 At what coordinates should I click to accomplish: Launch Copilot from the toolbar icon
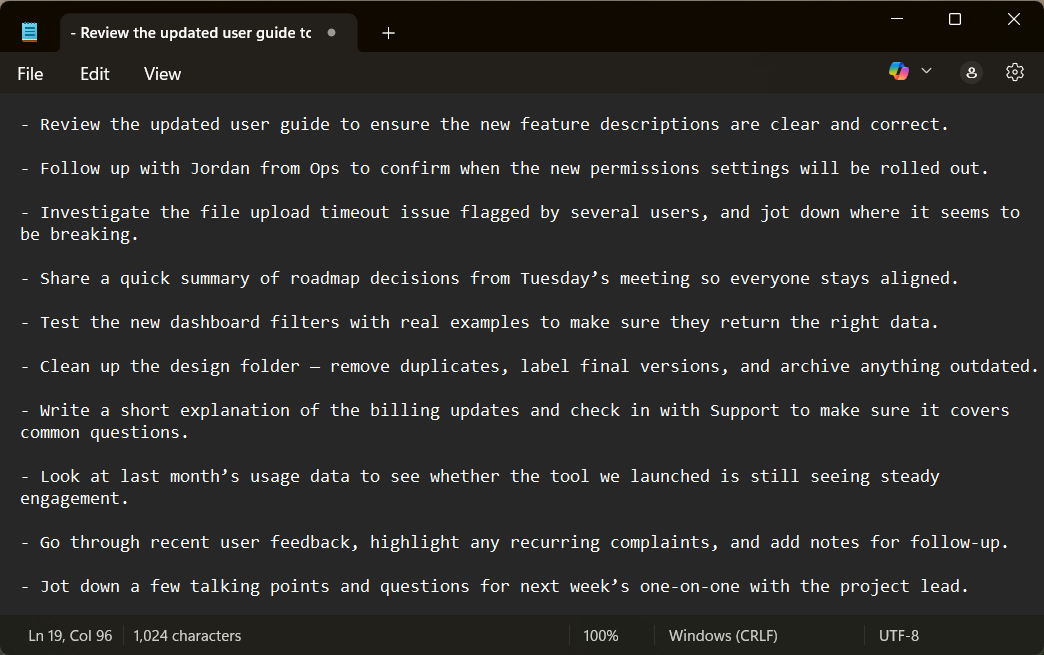897,70
